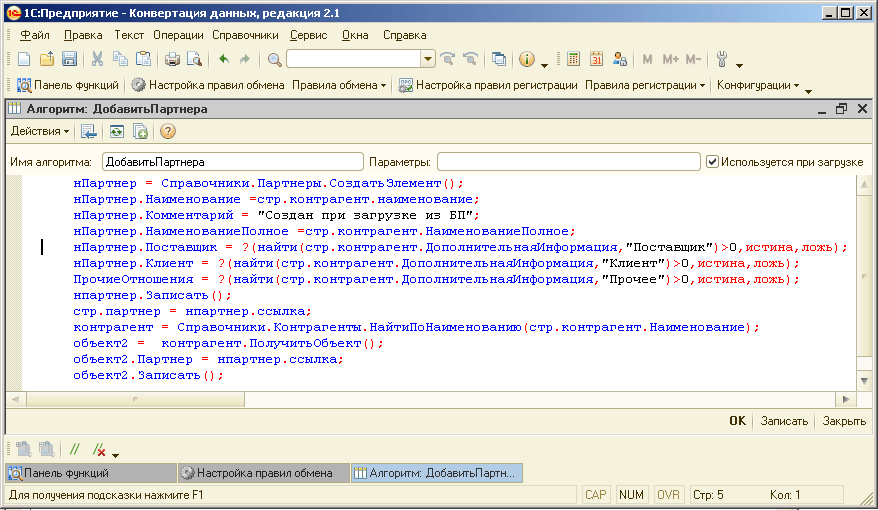Click the M- memory subtract button
This screenshot has height=510, width=878.
pos(693,59)
